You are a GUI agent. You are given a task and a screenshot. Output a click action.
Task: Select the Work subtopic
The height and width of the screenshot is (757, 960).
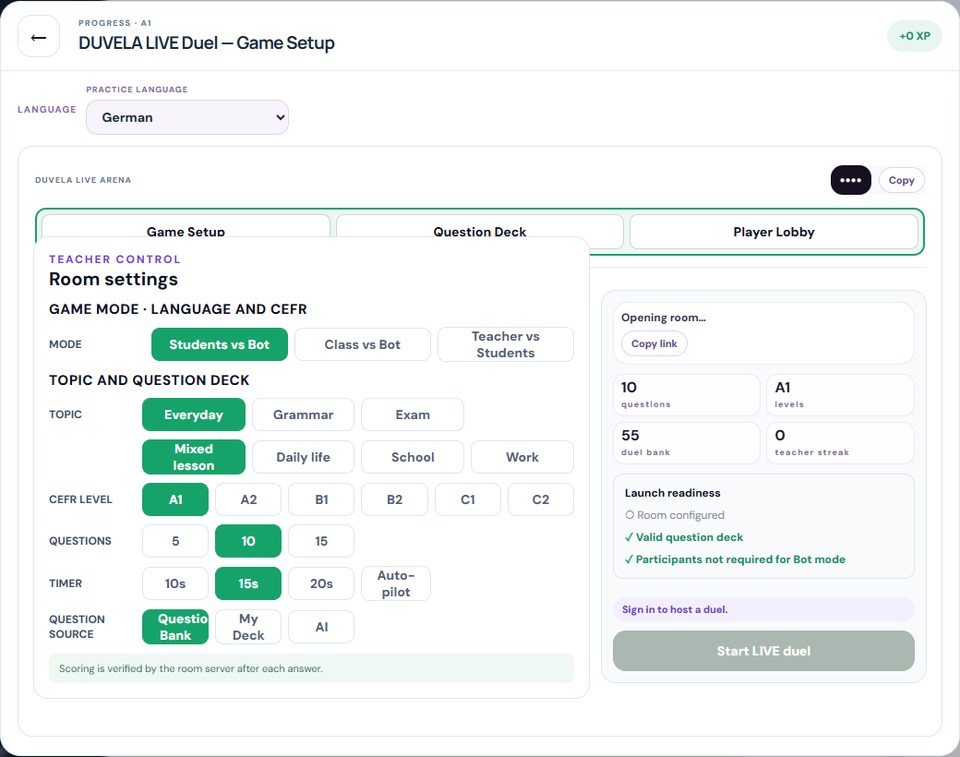pos(522,457)
